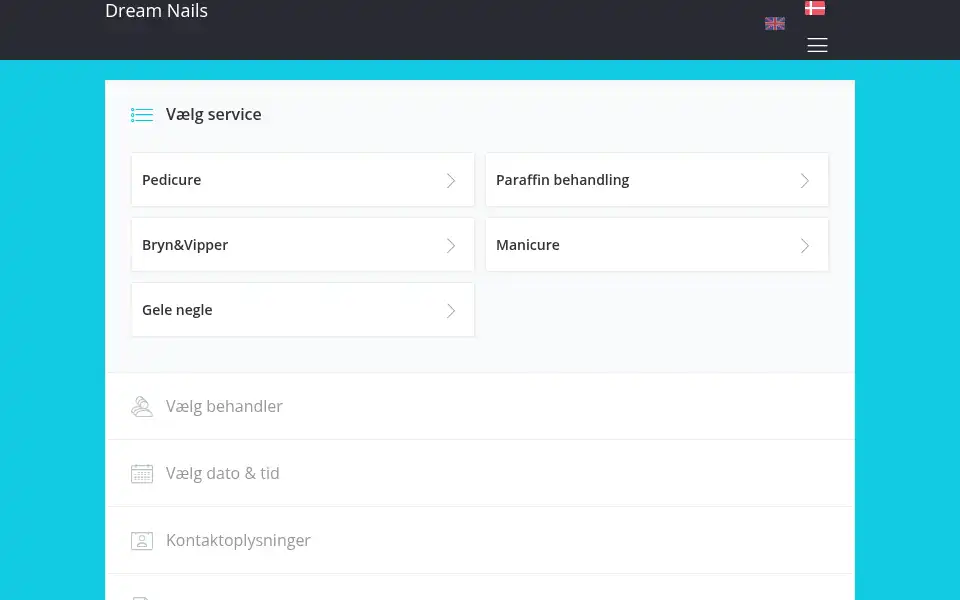
Task: Pick the Bryn&Vipper service
Action: pos(302,245)
